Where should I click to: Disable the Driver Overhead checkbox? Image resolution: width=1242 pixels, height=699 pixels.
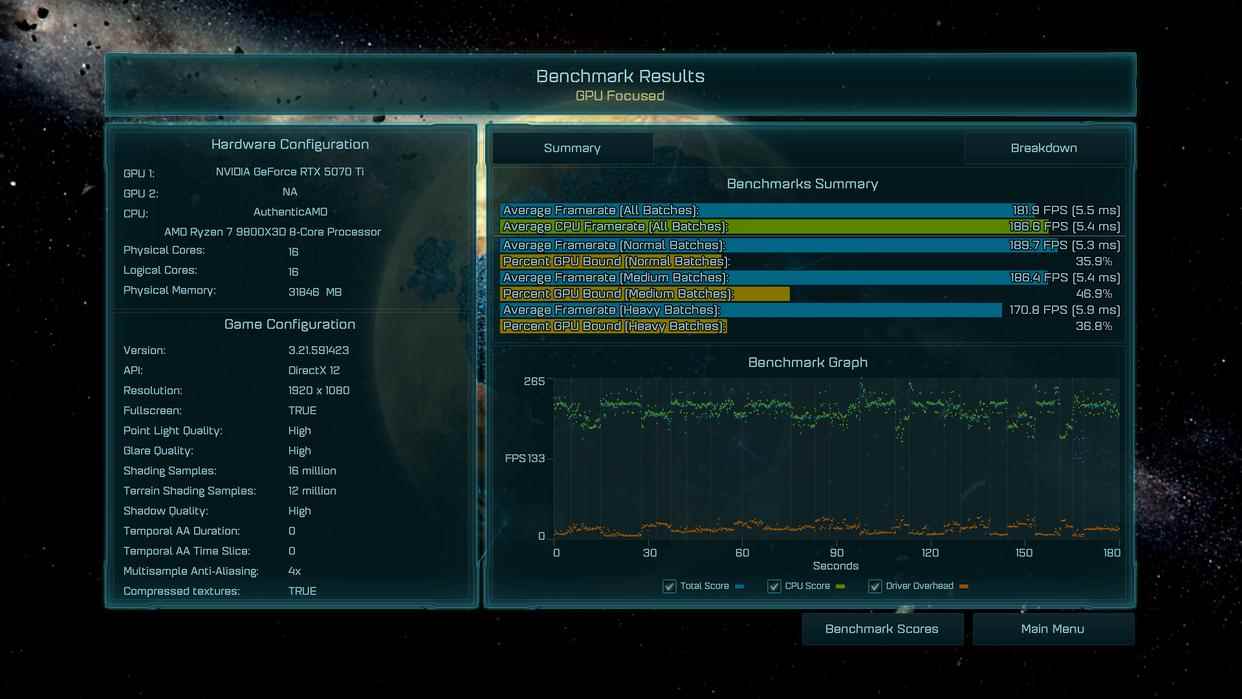875,586
